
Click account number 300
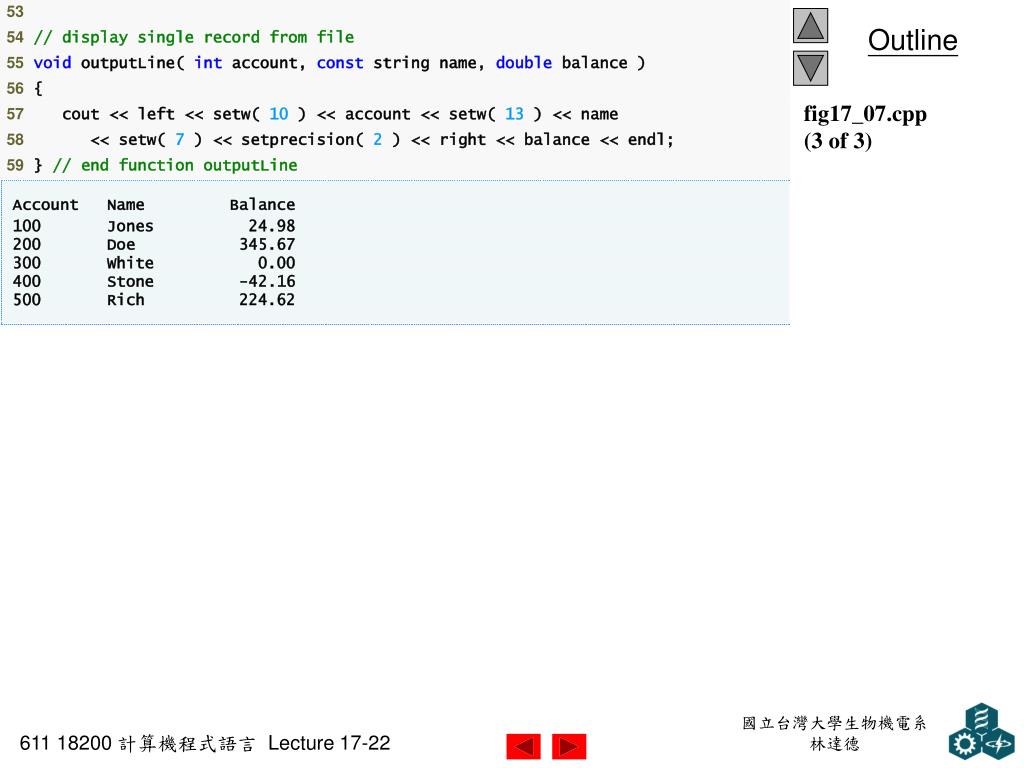coord(27,263)
